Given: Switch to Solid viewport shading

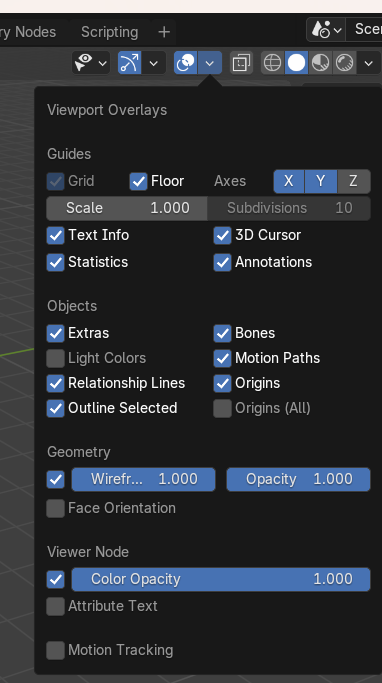Looking at the screenshot, I should 297,63.
